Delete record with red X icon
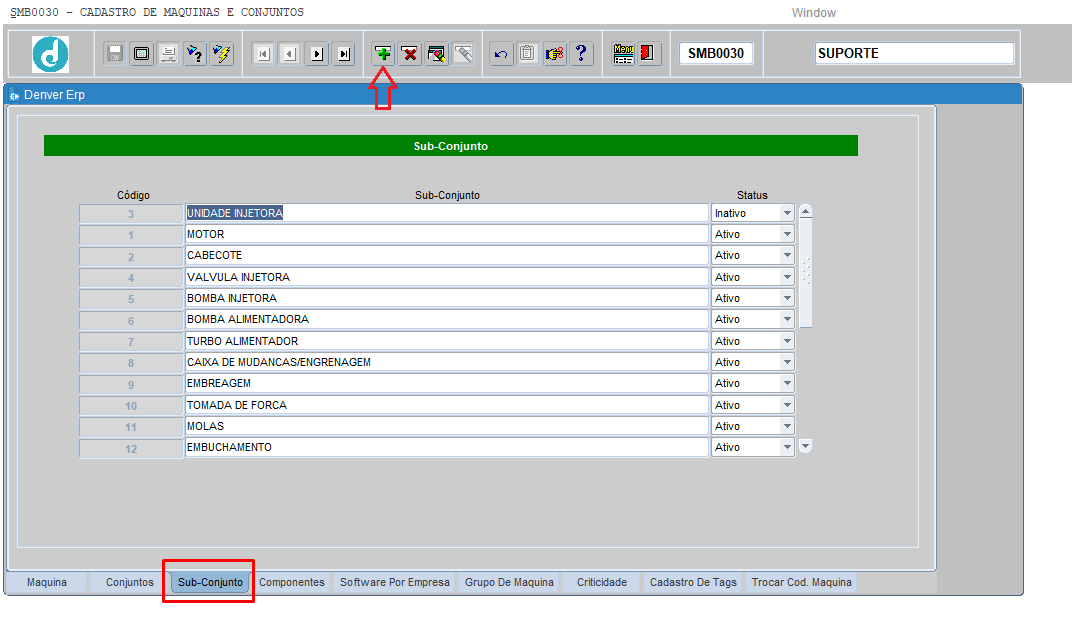The height and width of the screenshot is (628, 1072). click(410, 53)
